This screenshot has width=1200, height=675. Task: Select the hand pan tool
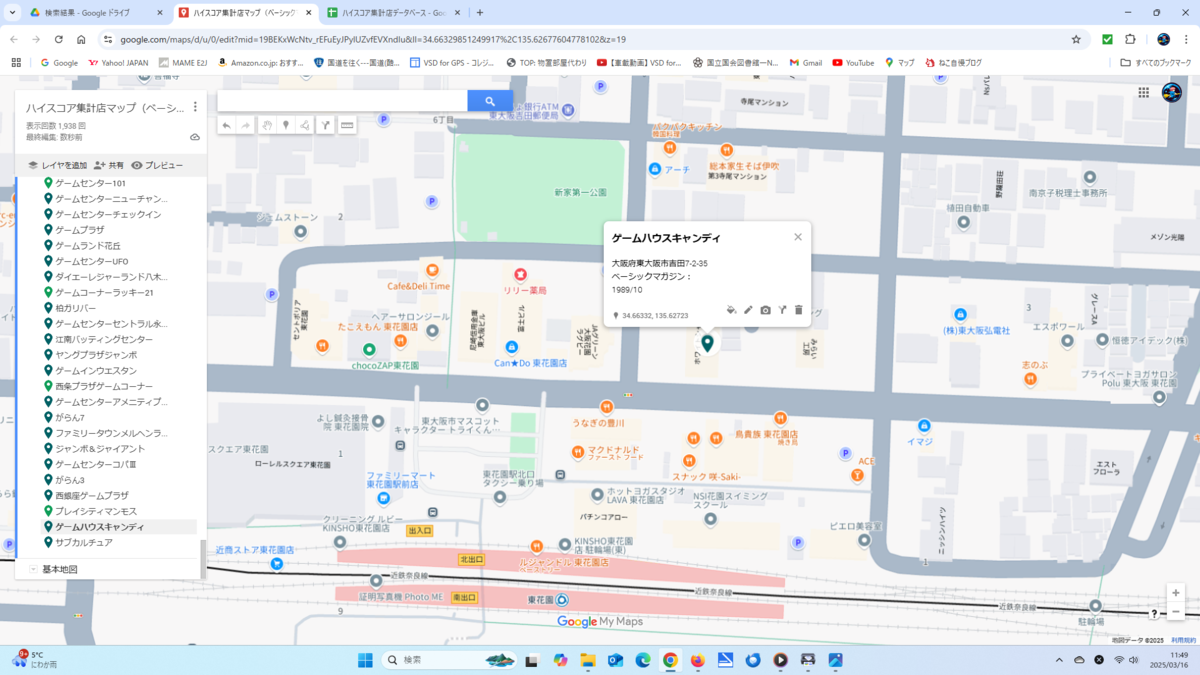point(267,126)
